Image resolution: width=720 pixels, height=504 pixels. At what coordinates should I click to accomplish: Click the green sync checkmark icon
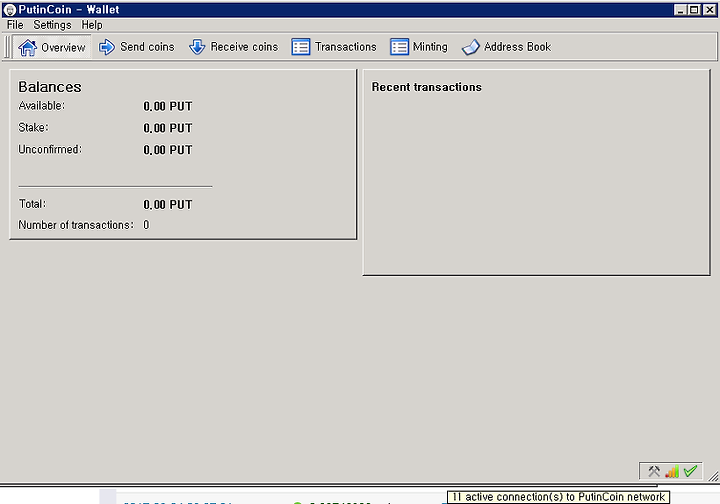point(690,471)
